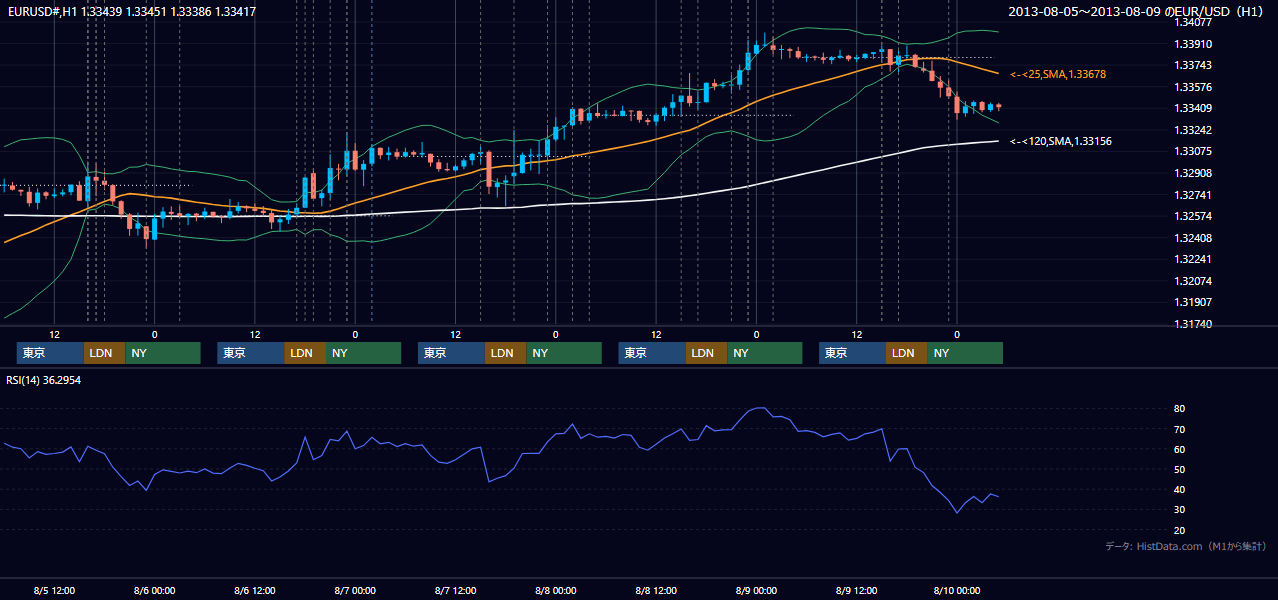The image size is (1278, 600).
Task: Click price axis value 1.32908
Action: (1192, 173)
